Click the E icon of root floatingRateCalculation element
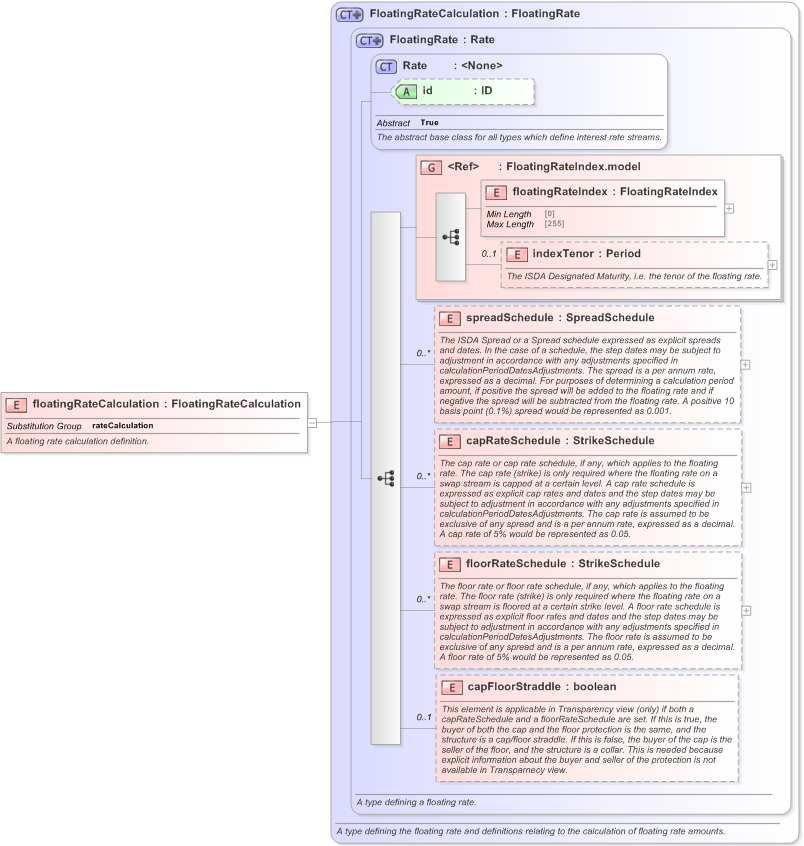 point(16,405)
